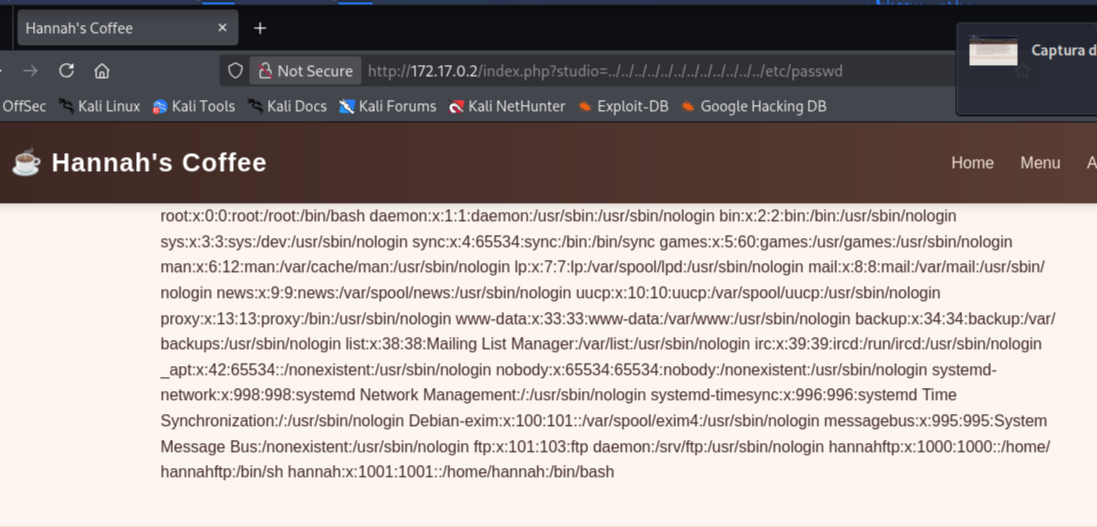Image resolution: width=1097 pixels, height=527 pixels.
Task: Click the Kali Linux bookmark dragon icon
Action: pos(66,106)
